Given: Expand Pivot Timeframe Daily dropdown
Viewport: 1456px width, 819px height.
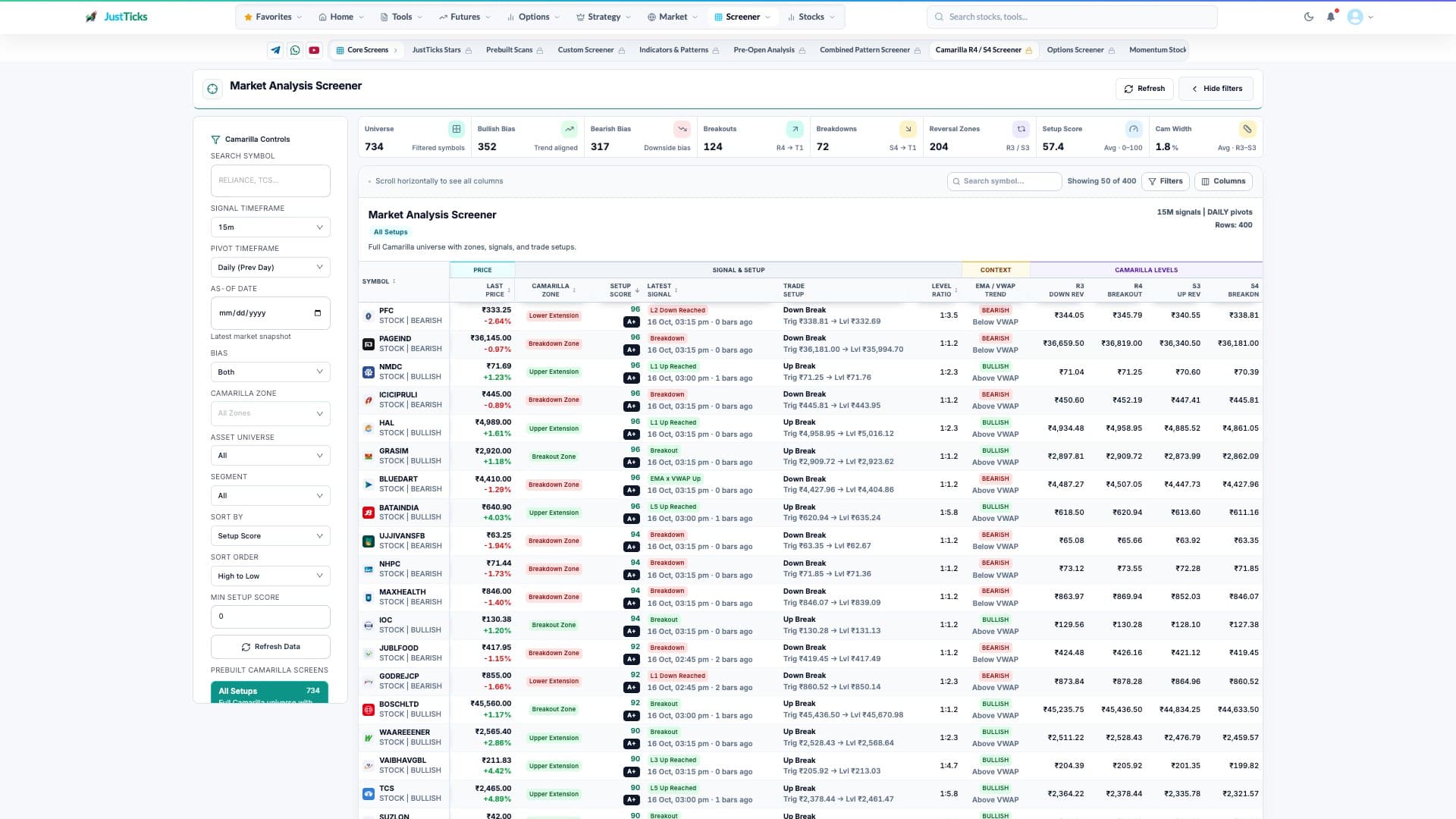Looking at the screenshot, I should [x=271, y=268].
